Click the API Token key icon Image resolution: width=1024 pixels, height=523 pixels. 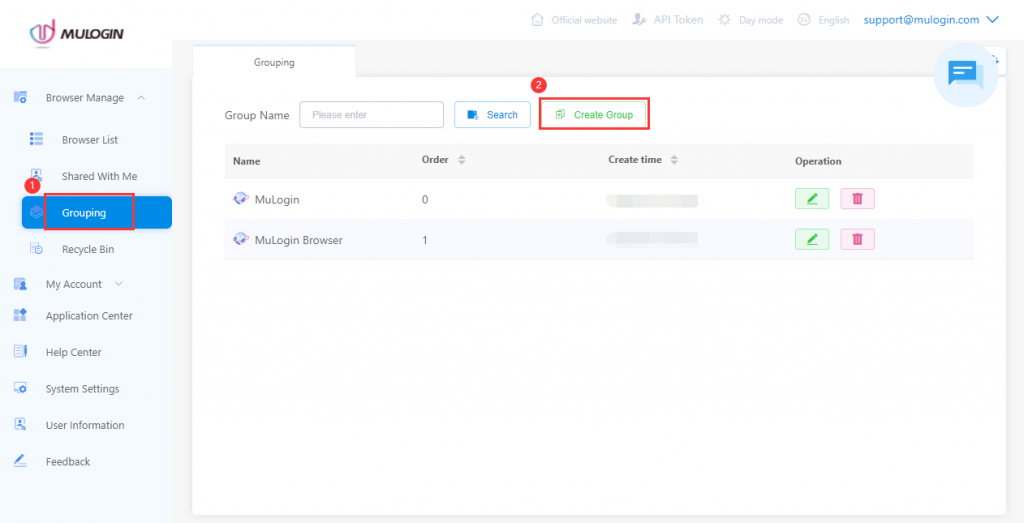click(639, 20)
